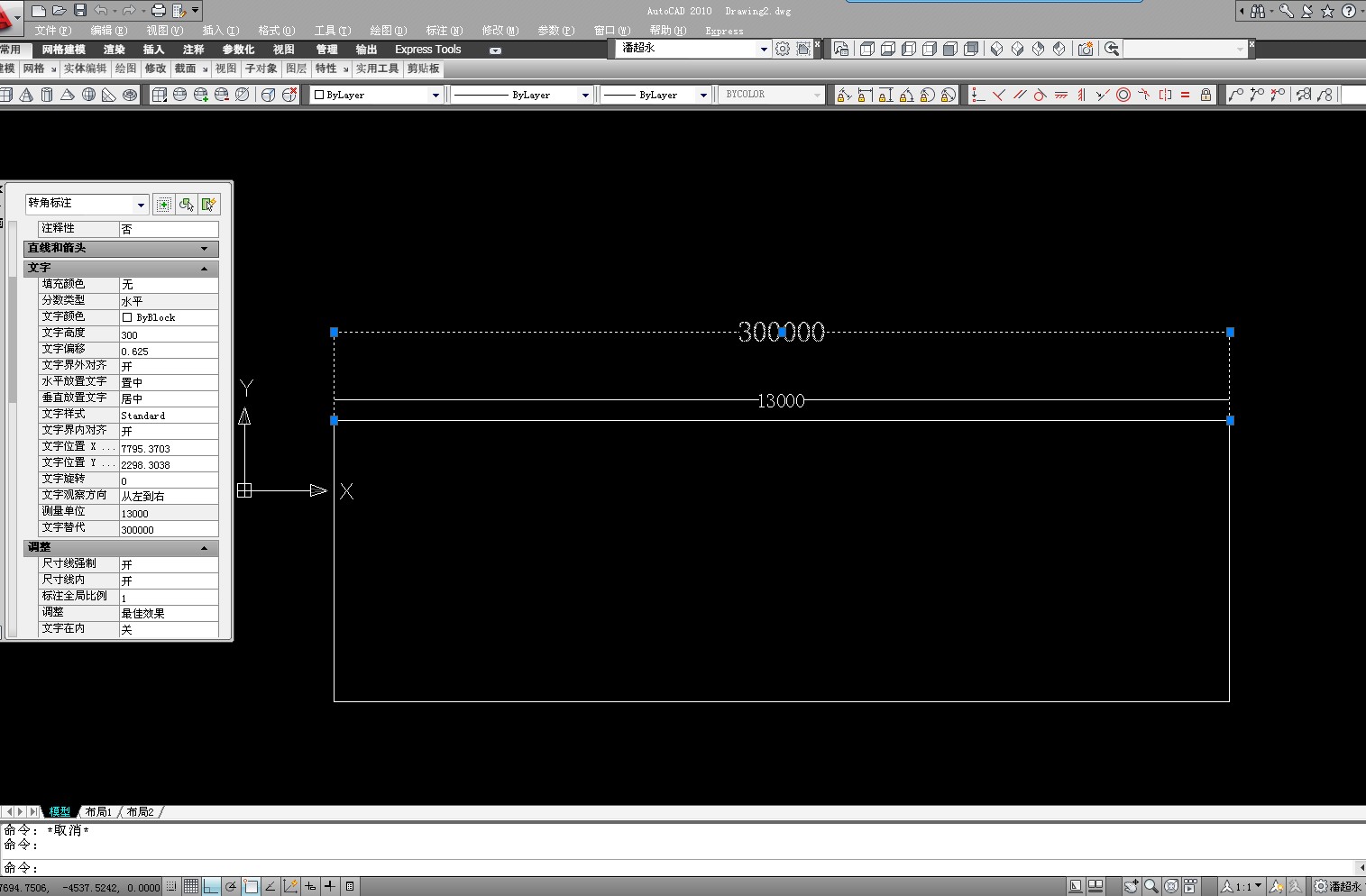Click the 实体编辑 ribbon panel button

tap(86, 69)
